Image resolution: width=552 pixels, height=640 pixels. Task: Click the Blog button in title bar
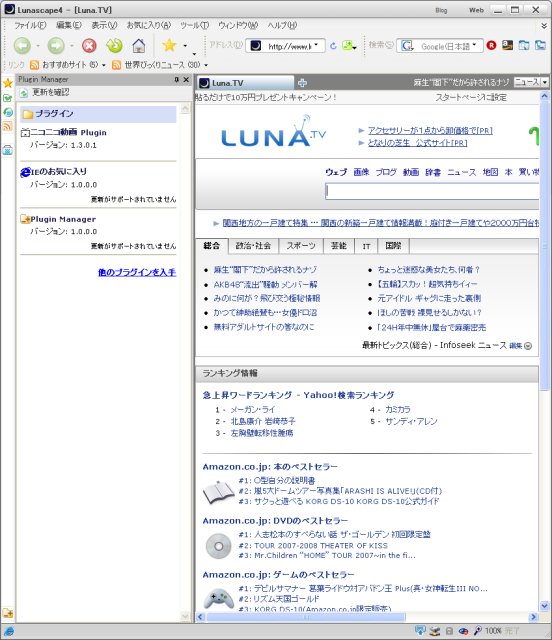pos(441,10)
